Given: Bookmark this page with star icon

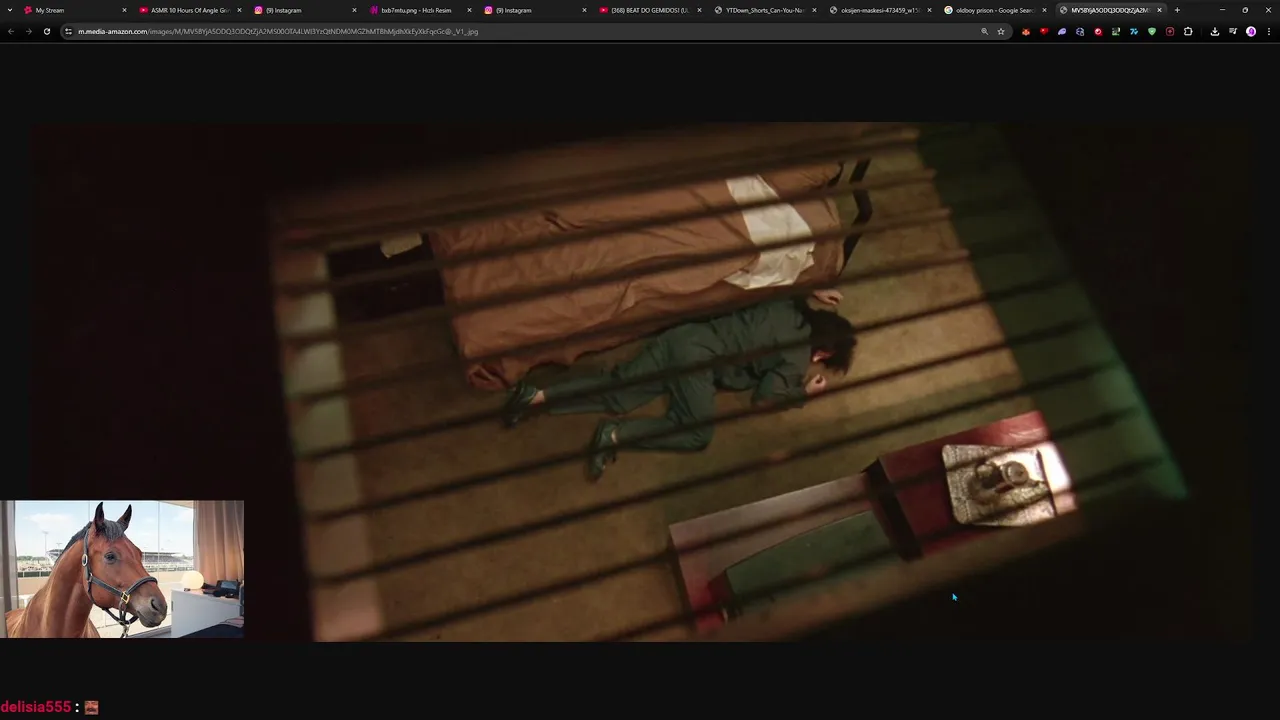Looking at the screenshot, I should pyautogui.click(x=1001, y=31).
